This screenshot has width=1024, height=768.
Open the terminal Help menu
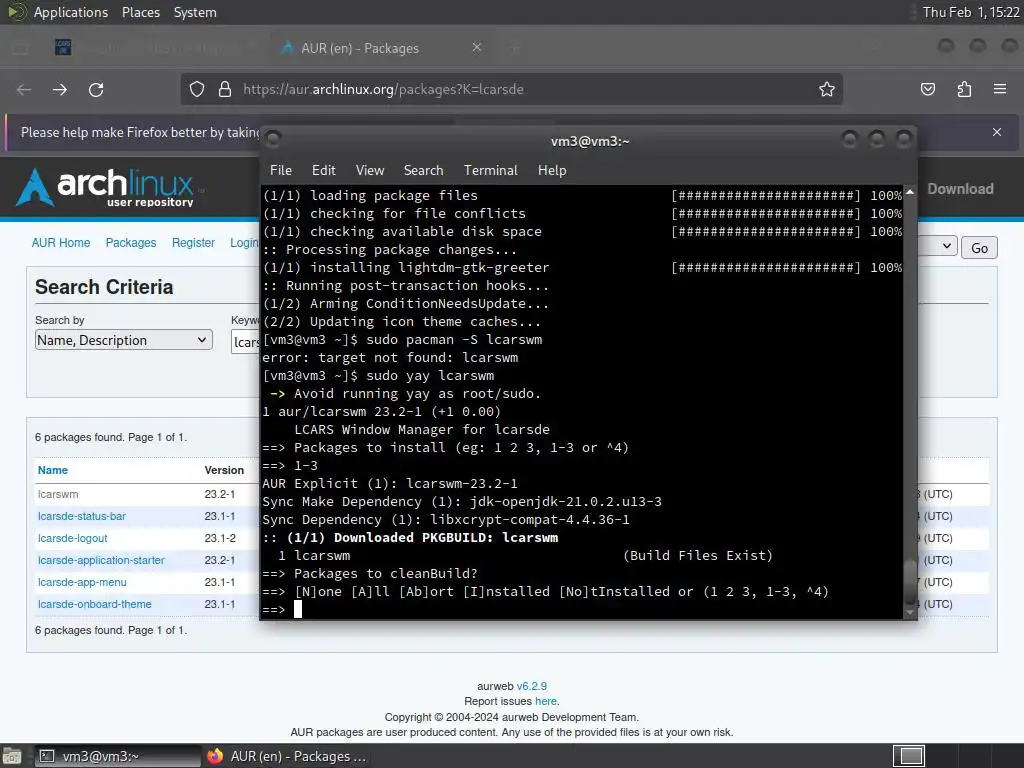tap(552, 170)
